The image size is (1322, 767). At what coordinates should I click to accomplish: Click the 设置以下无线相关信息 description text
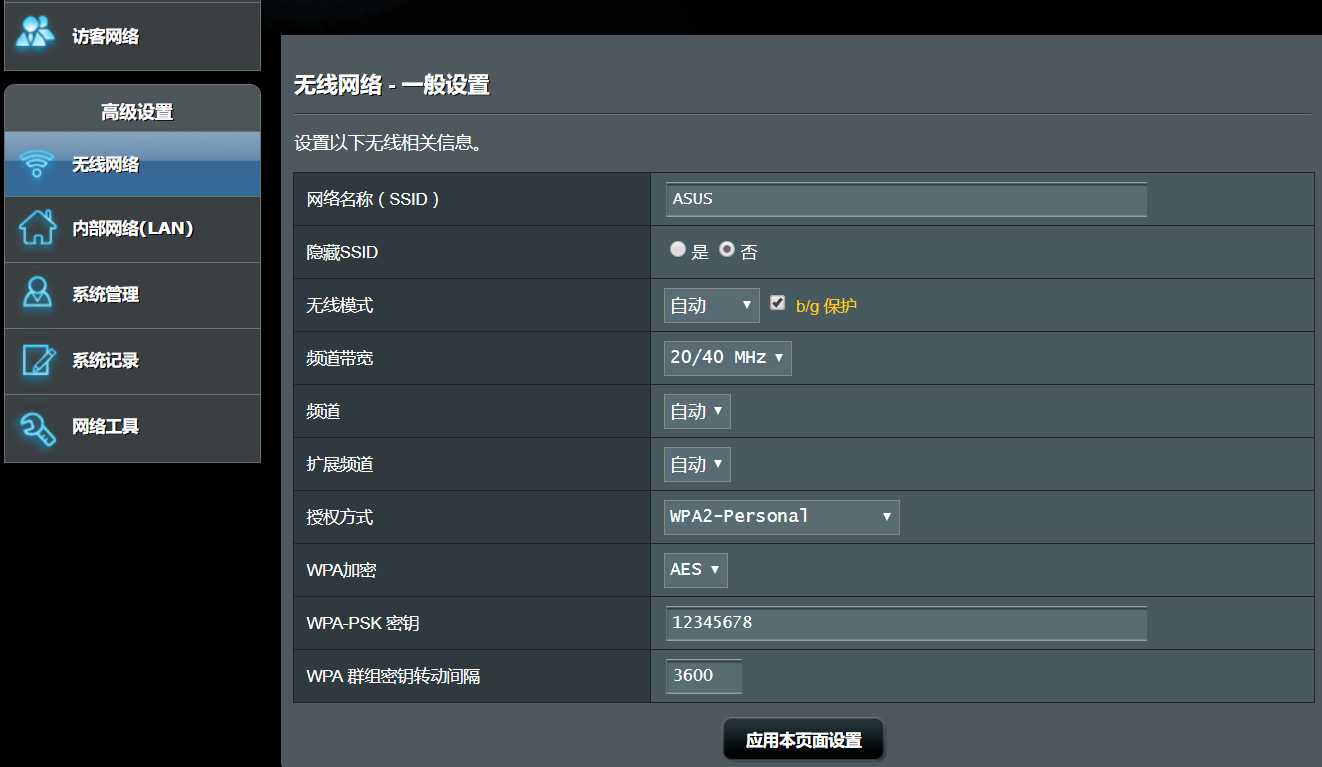[389, 143]
